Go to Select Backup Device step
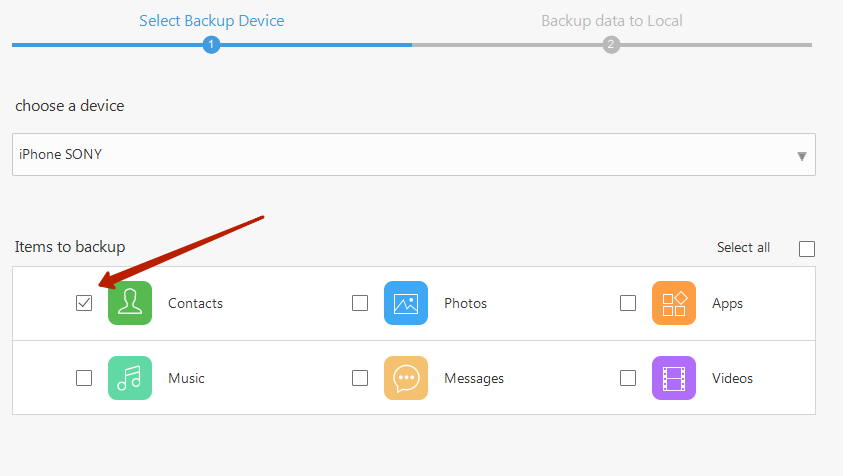Screen dimensions: 843x476 pyautogui.click(x=211, y=20)
